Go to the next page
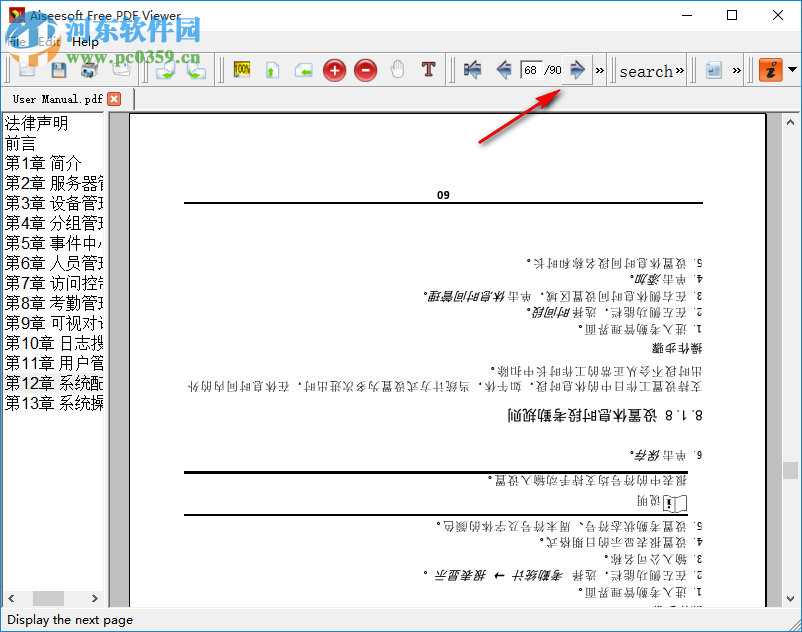The height and width of the screenshot is (632, 802). point(577,70)
